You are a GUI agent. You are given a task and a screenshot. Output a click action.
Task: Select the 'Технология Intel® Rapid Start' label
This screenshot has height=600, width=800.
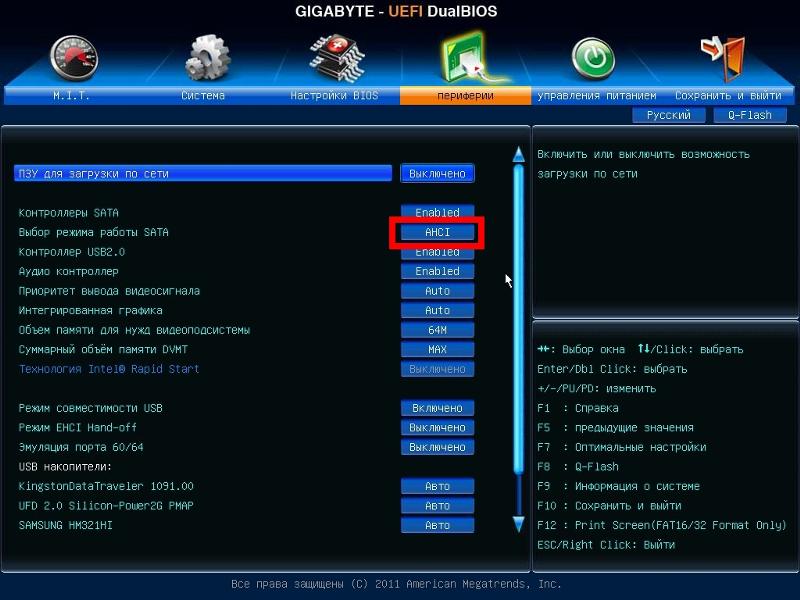(x=109, y=369)
